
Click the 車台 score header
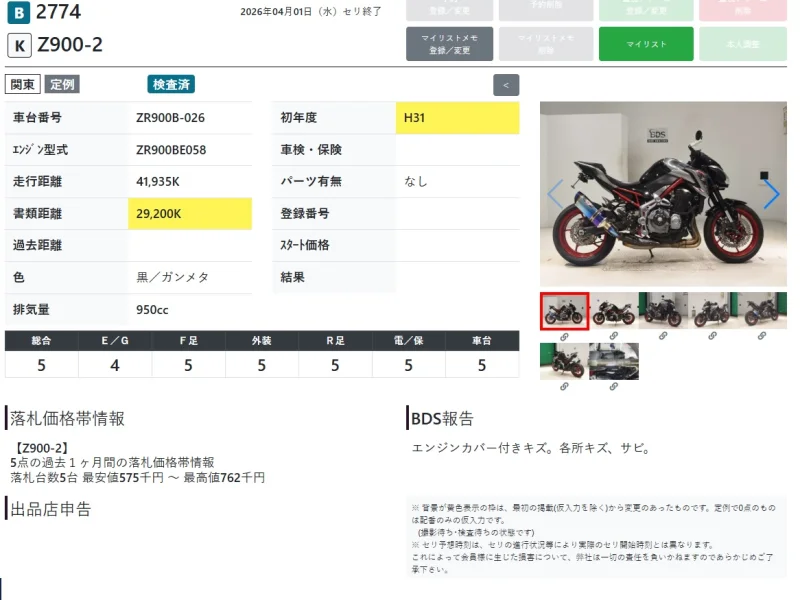click(x=482, y=341)
